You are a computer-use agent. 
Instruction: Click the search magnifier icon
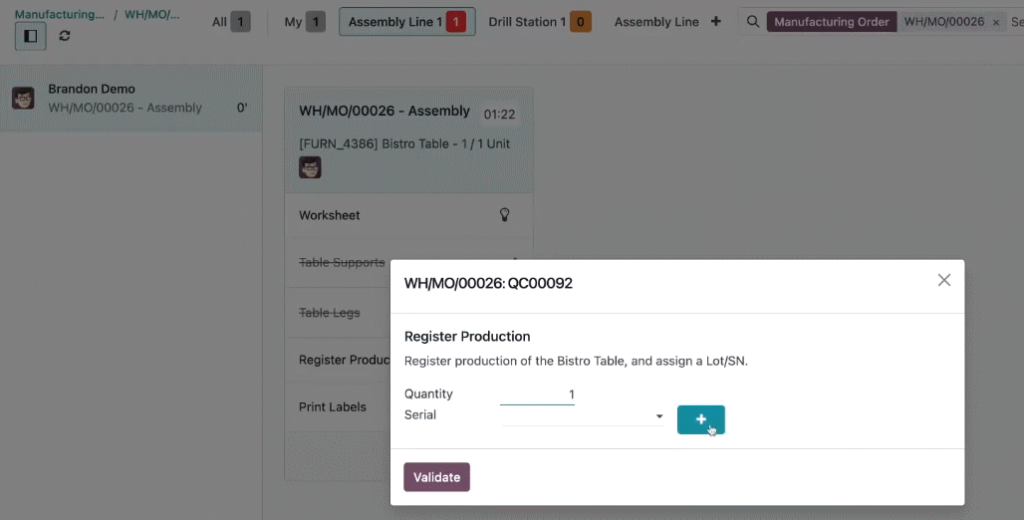[752, 22]
